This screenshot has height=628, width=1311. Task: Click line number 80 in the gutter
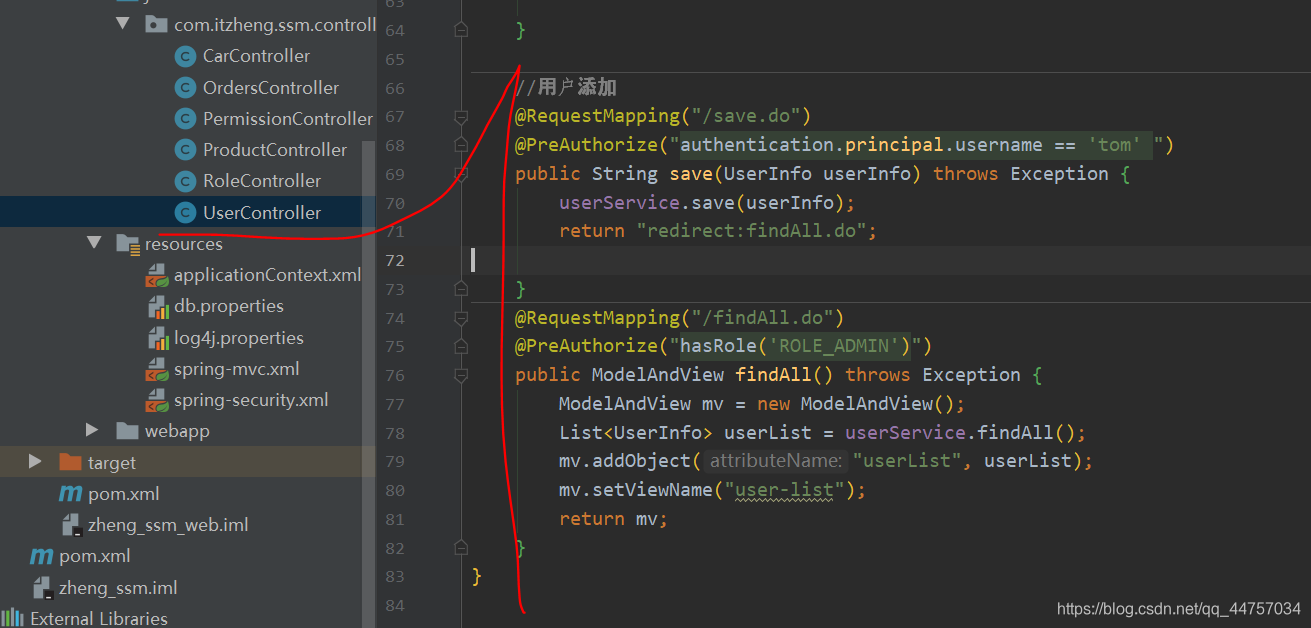(394, 491)
